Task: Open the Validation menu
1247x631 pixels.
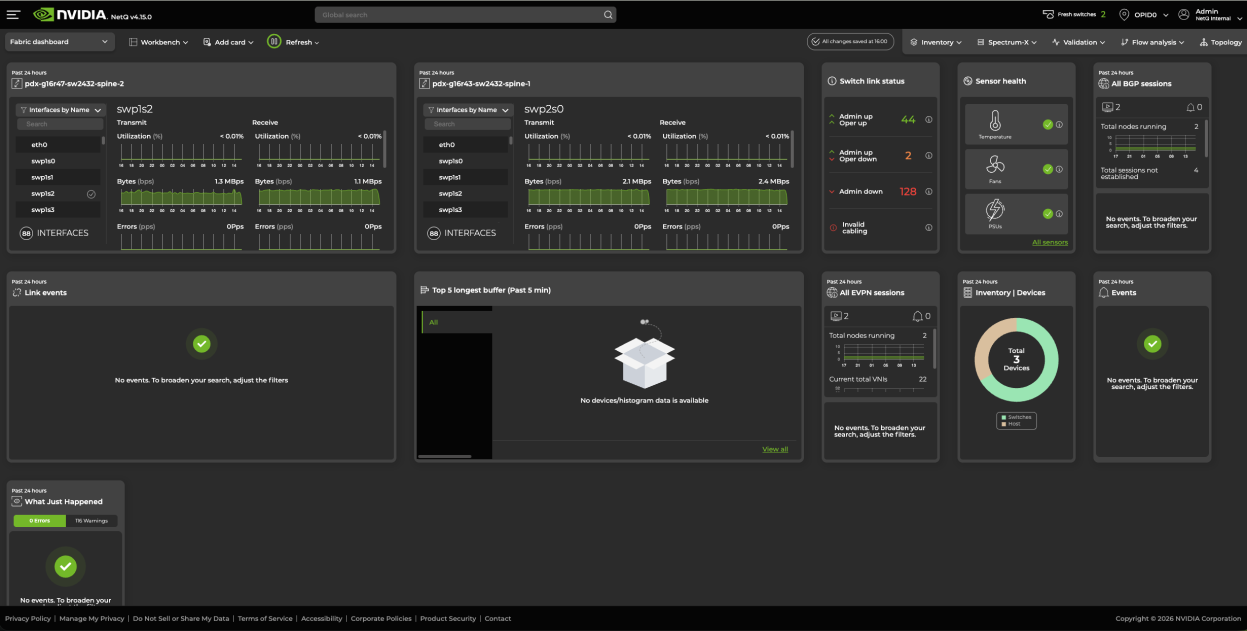Action: 1078,42
